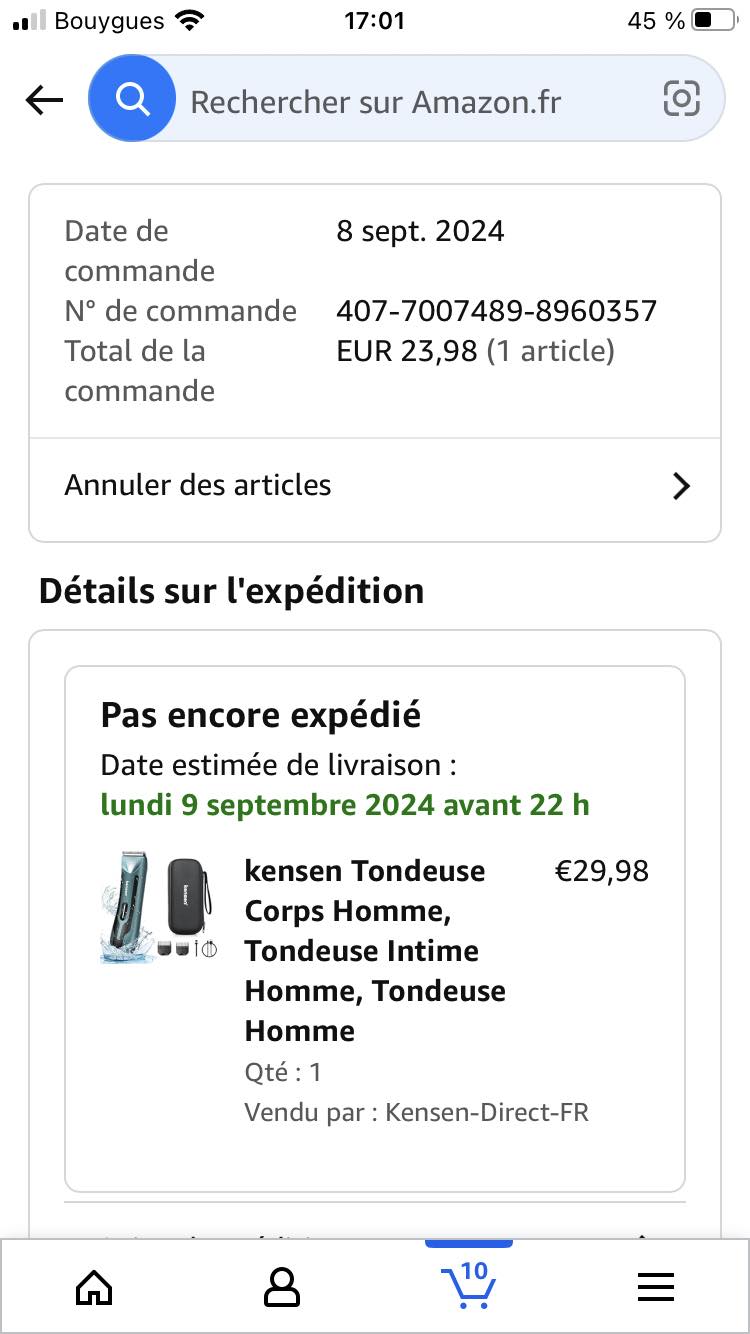Open the Home tab icon
Image resolution: width=750 pixels, height=1334 pixels.
click(94, 1288)
